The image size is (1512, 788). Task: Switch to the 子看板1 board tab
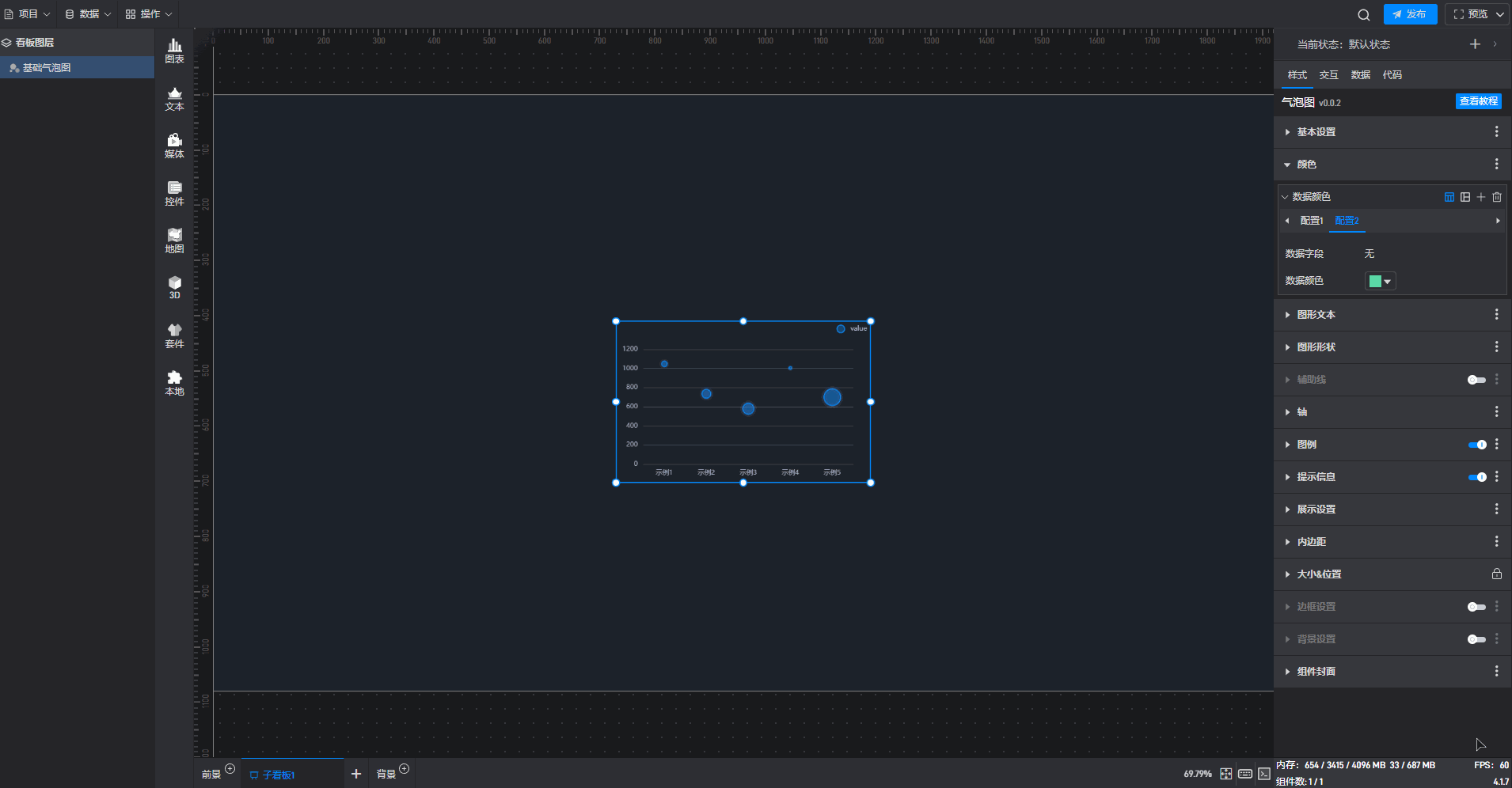tap(293, 775)
